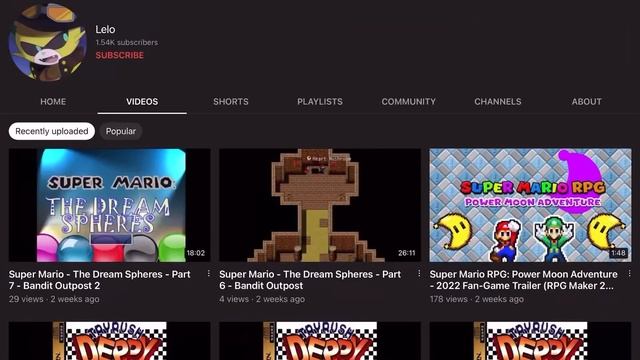
Task: Click the channel name Lelo
Action: click(105, 29)
